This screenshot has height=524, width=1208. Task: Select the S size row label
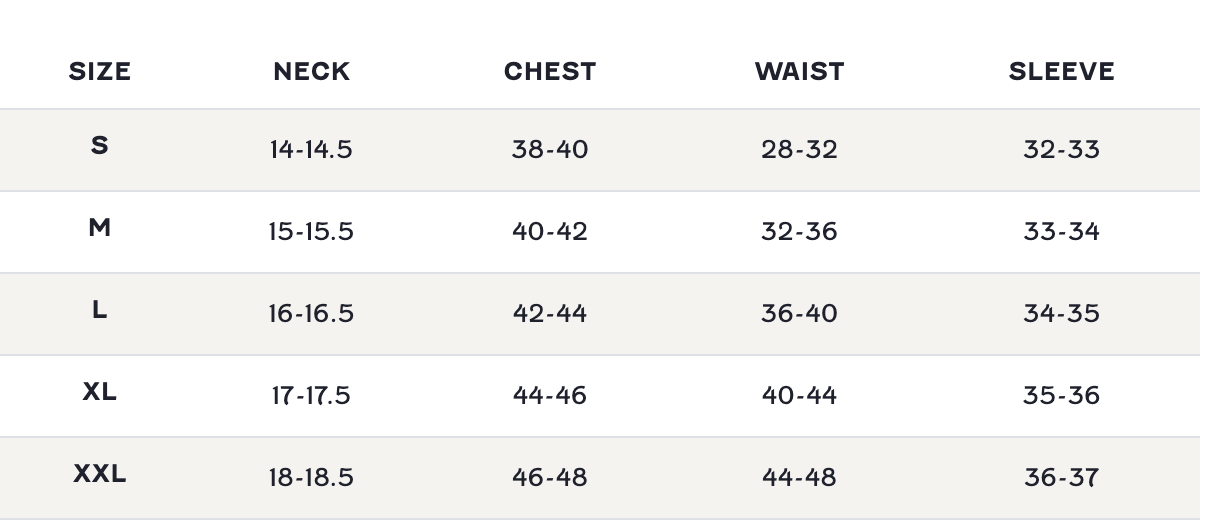pos(99,145)
